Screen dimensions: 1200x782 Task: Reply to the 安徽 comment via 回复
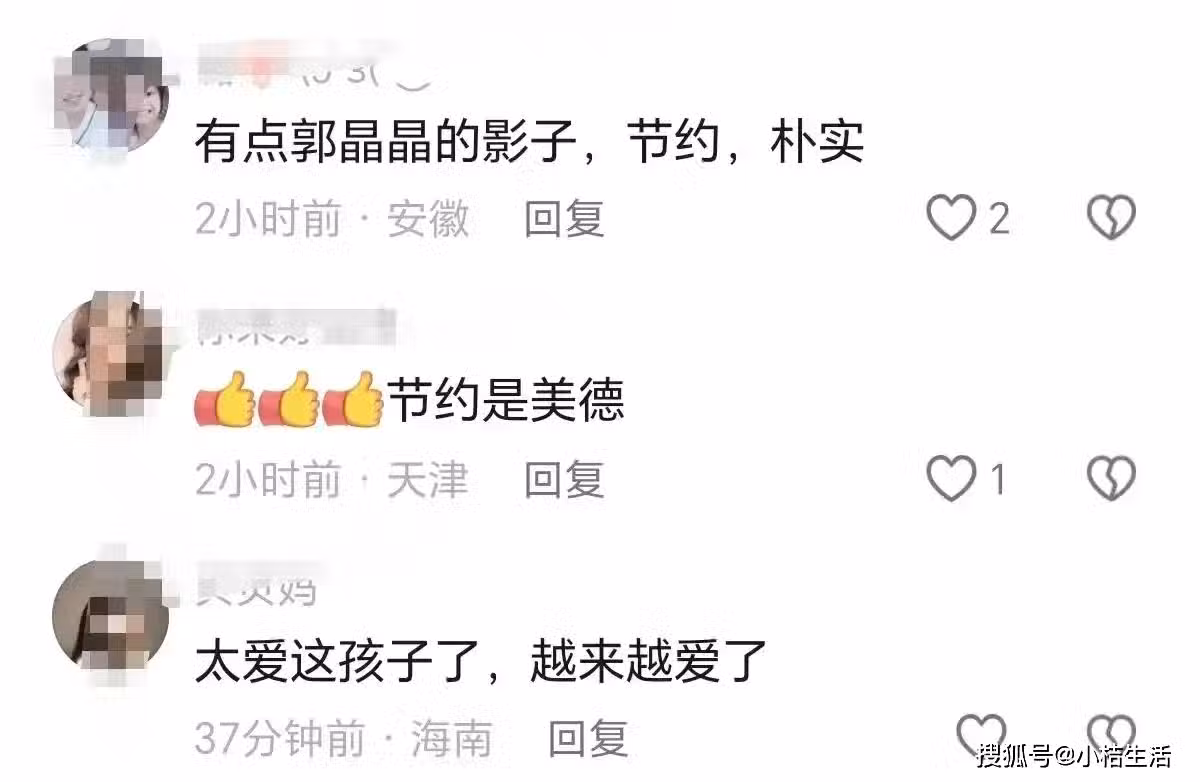pyautogui.click(x=565, y=218)
